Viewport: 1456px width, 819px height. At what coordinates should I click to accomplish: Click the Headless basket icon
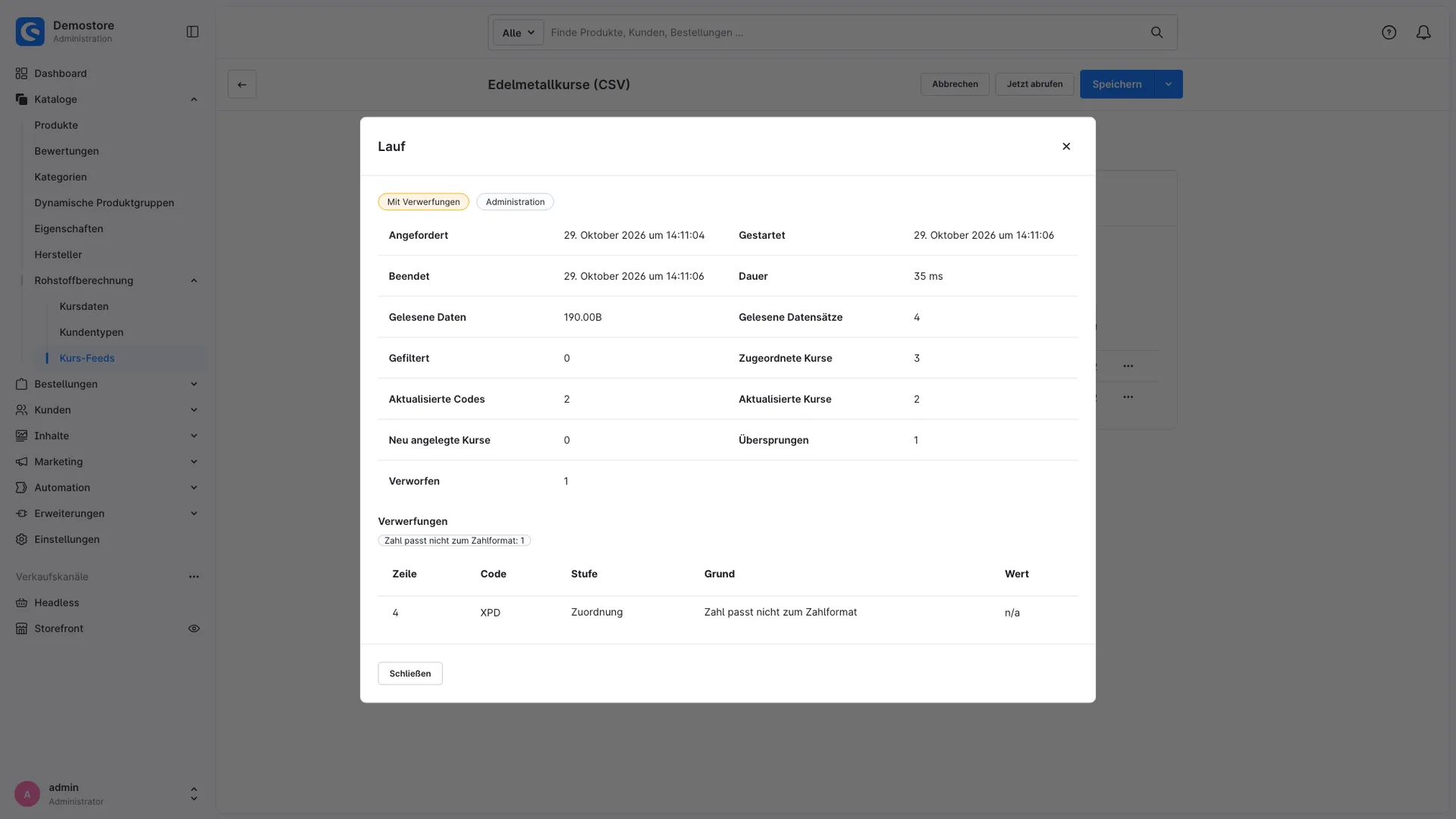click(x=21, y=603)
